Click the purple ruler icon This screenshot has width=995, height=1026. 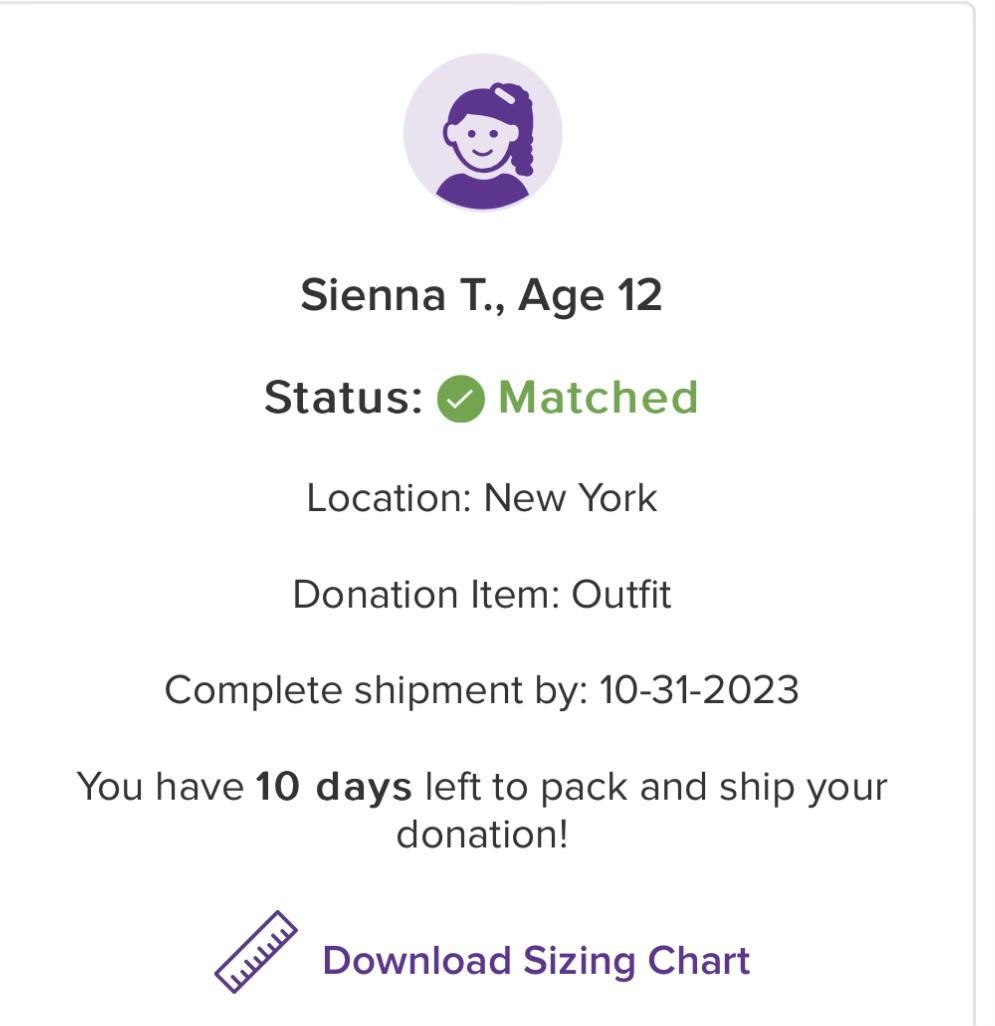(x=256, y=951)
